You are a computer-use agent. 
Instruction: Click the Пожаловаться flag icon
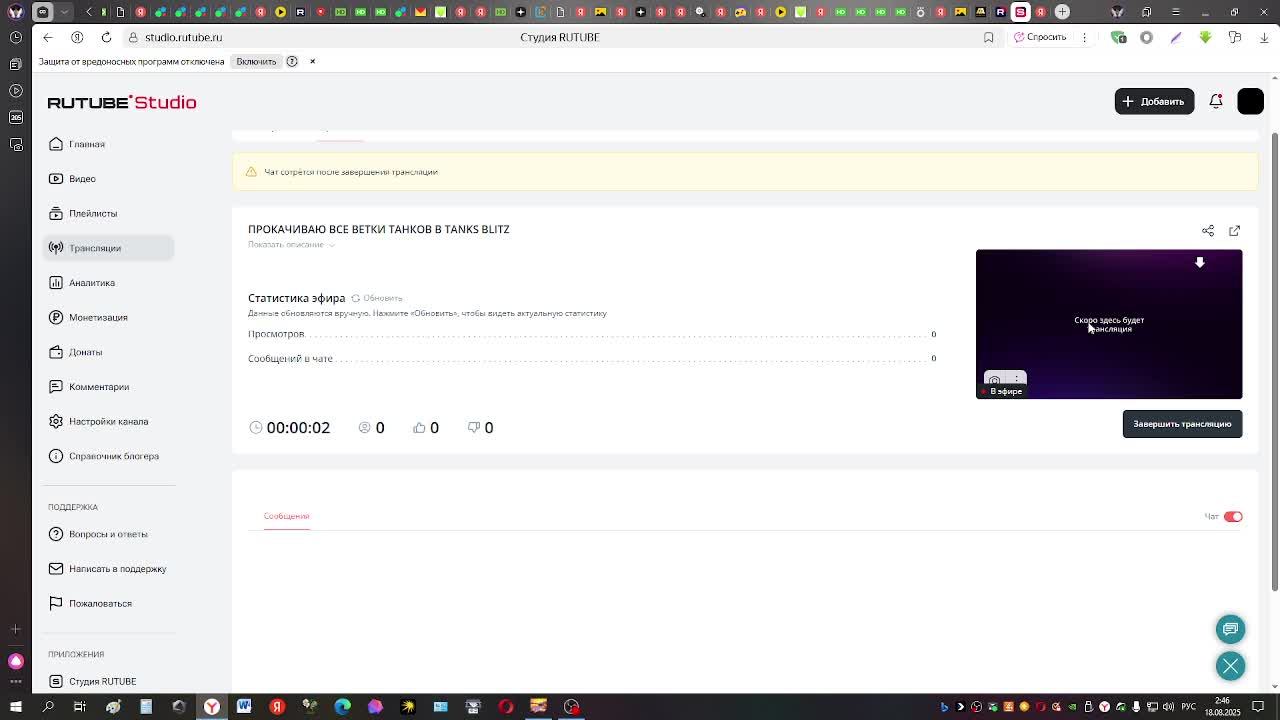point(56,603)
